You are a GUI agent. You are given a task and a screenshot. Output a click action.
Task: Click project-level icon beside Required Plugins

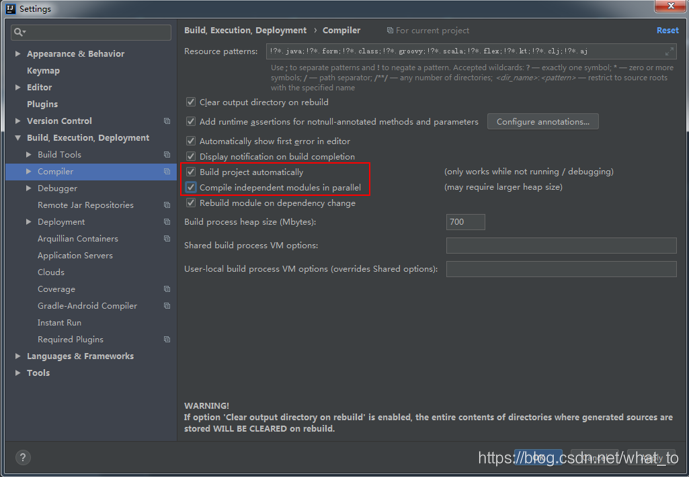[x=167, y=340]
